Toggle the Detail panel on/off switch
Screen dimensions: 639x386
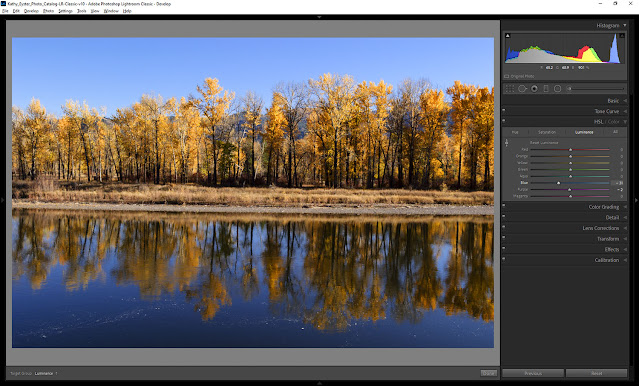click(x=504, y=216)
